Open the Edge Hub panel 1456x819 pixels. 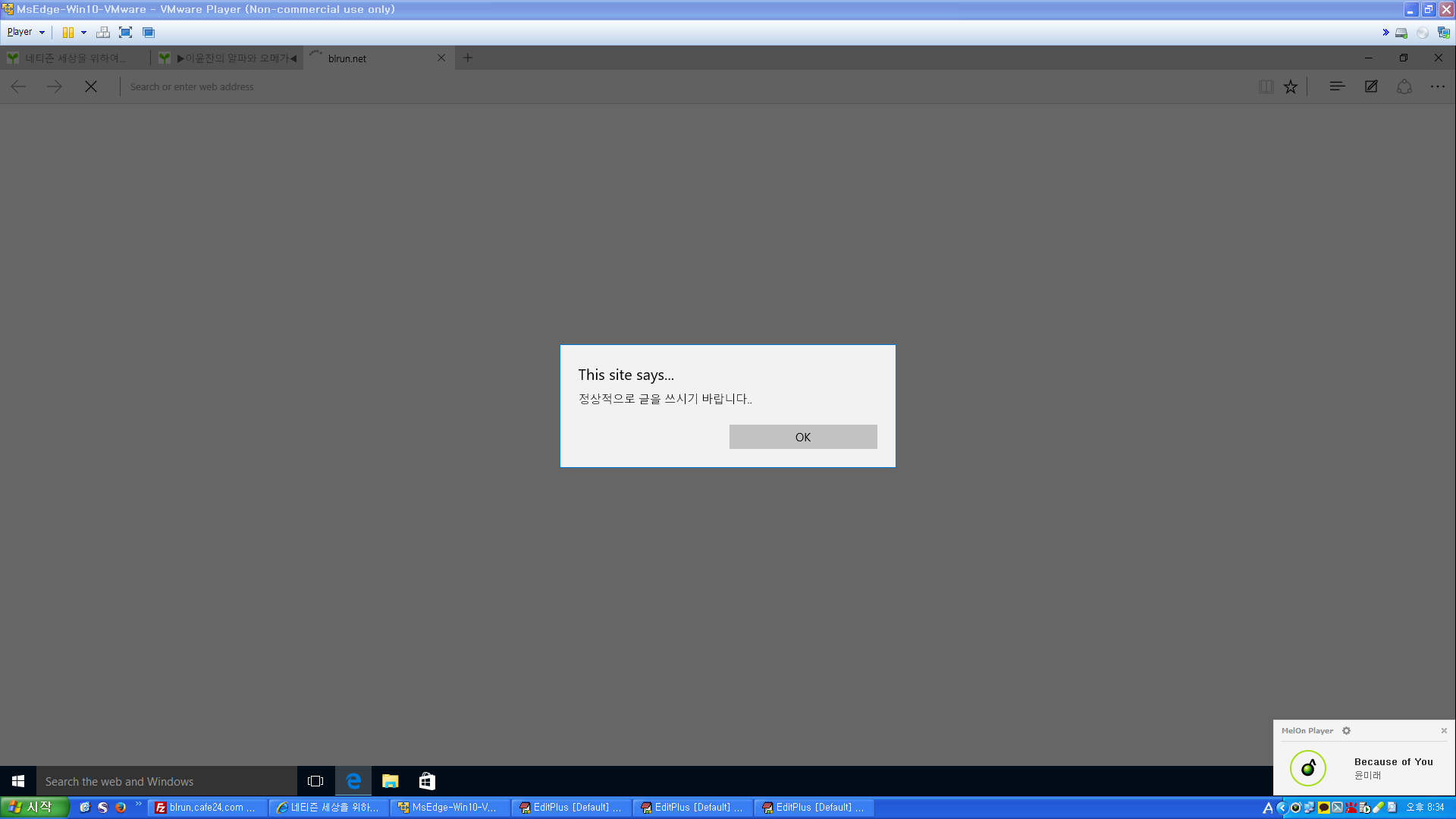click(1338, 86)
